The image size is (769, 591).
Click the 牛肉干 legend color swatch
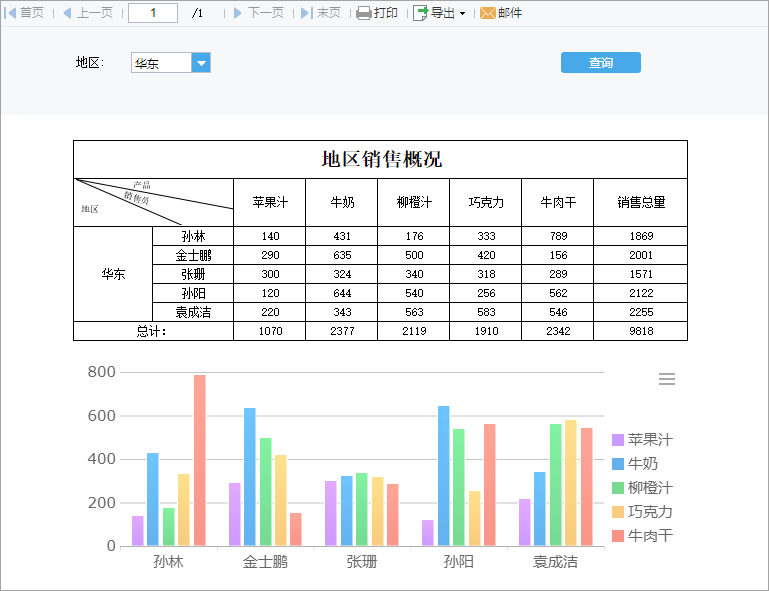[x=618, y=536]
